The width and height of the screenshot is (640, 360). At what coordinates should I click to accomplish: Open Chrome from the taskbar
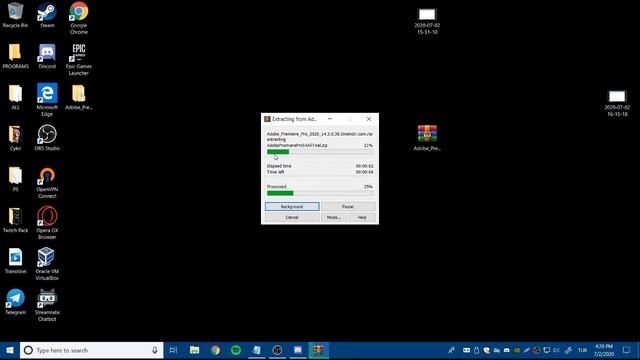(215, 350)
